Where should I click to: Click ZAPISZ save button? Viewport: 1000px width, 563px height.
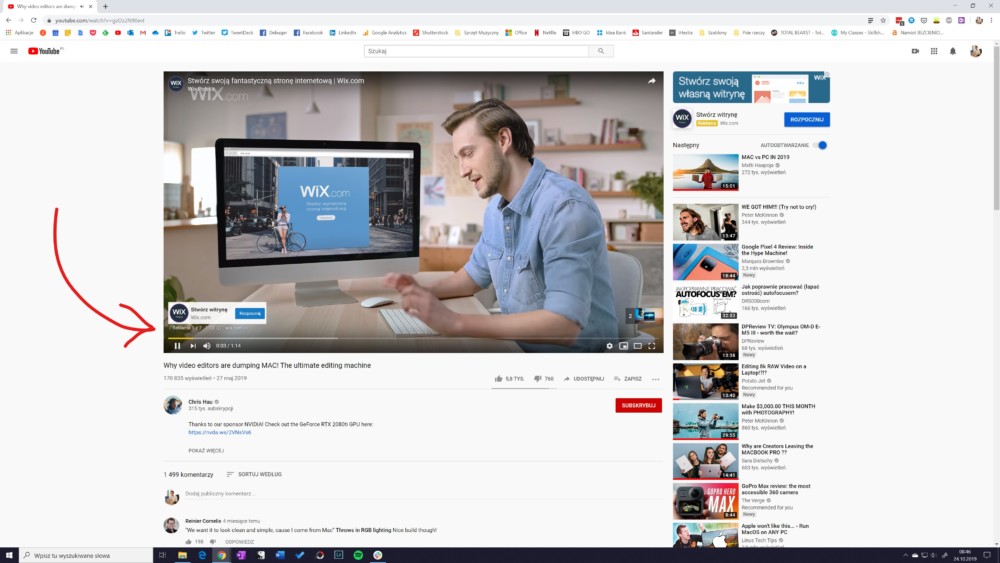click(628, 379)
